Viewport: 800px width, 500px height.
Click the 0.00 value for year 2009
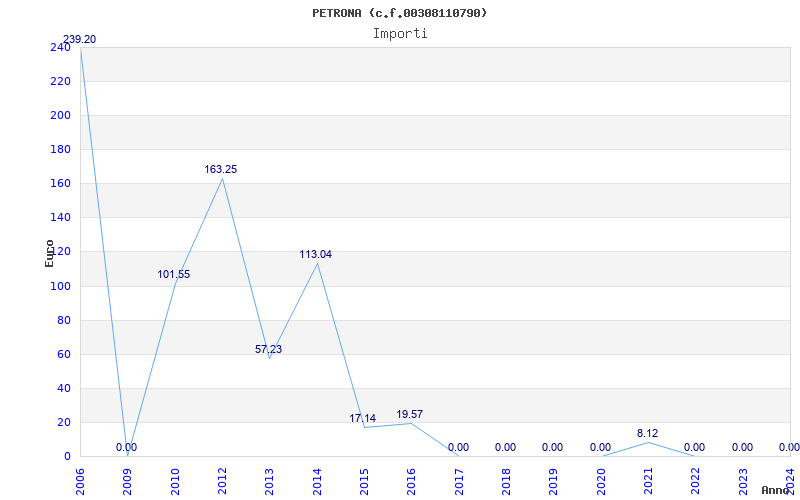point(127,447)
